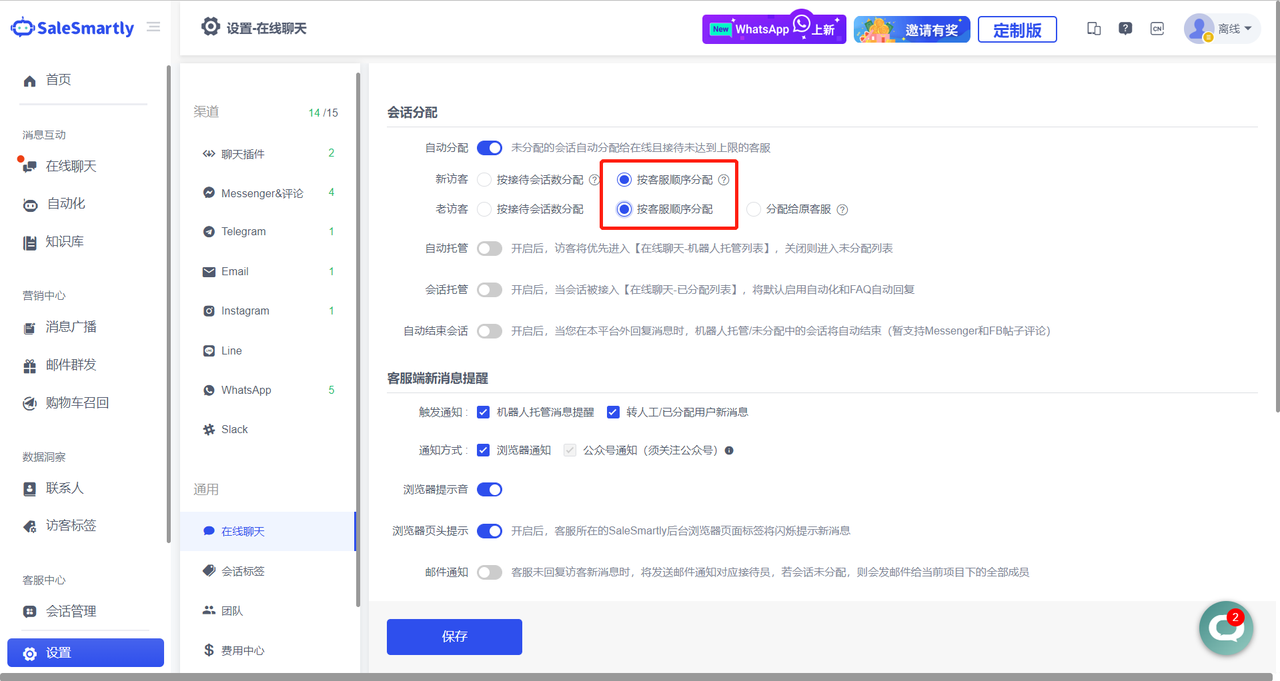
Task: Go to 会话标签 settings
Action: [242, 571]
